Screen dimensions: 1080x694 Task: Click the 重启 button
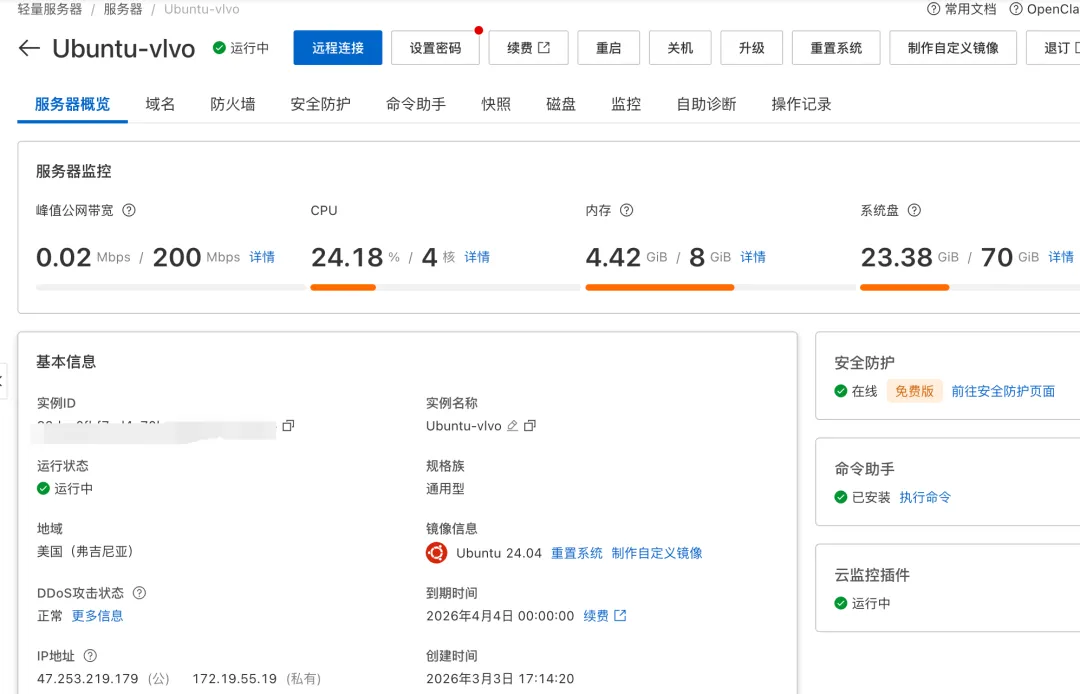click(x=608, y=48)
